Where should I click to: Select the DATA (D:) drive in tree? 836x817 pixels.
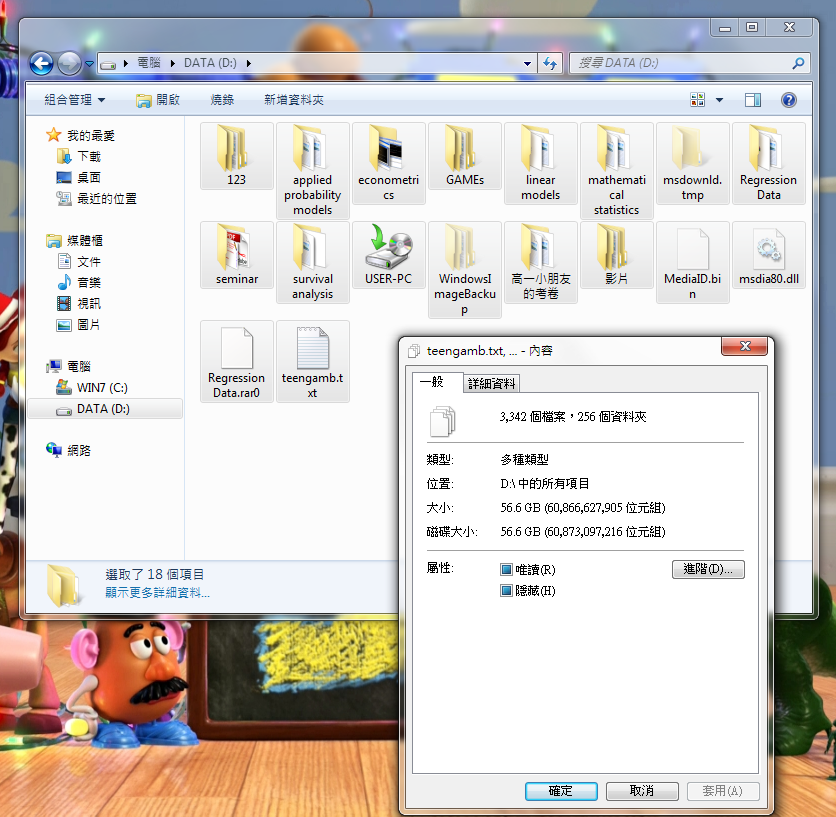[104, 408]
